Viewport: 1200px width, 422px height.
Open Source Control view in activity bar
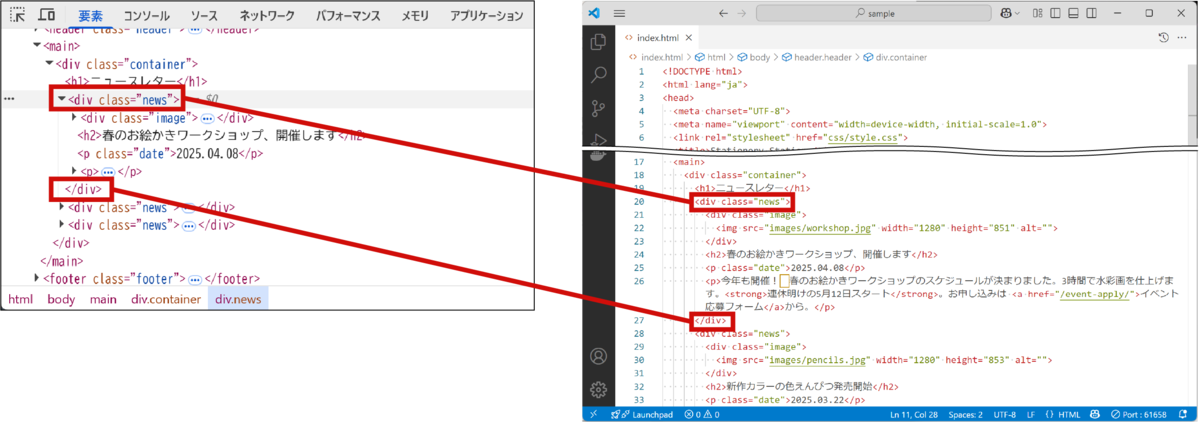tap(599, 109)
